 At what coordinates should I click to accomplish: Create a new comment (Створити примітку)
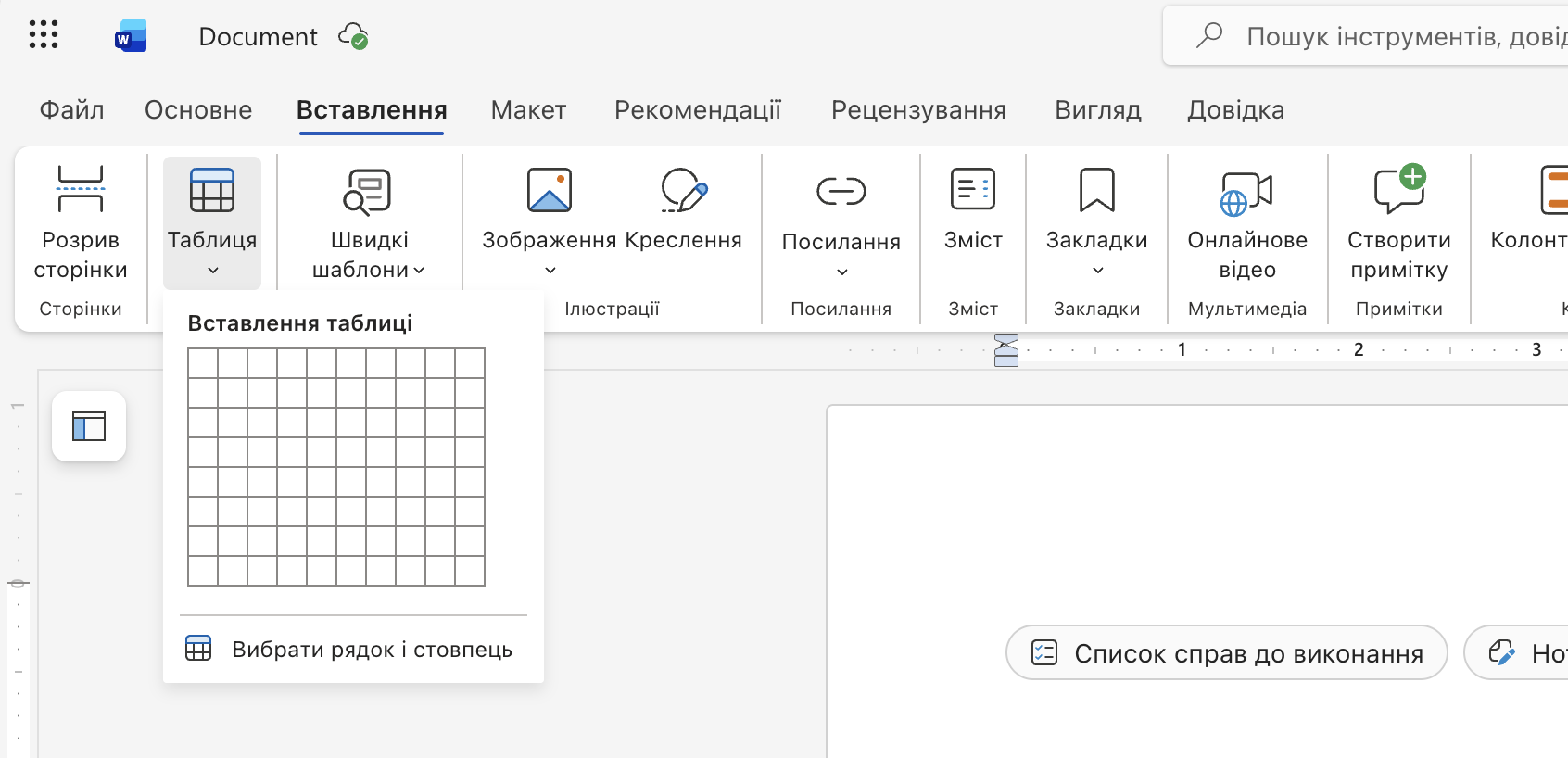[x=1398, y=223]
